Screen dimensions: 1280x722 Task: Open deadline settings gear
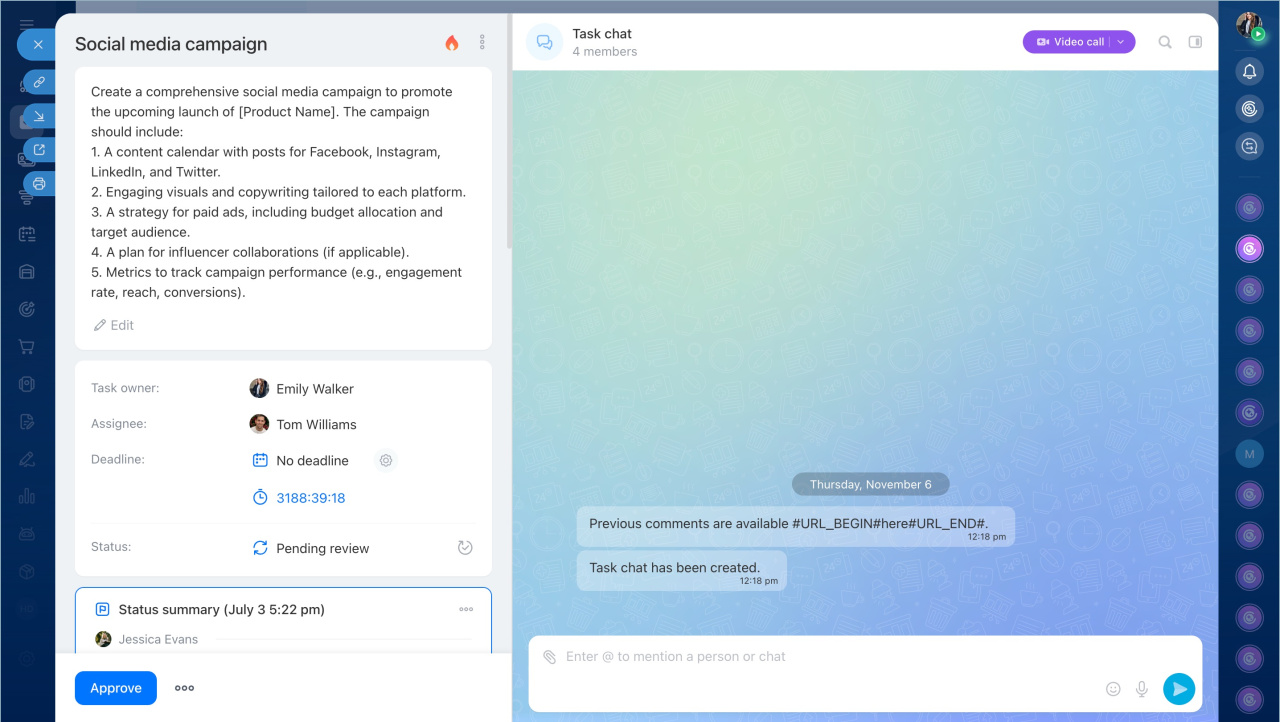386,461
